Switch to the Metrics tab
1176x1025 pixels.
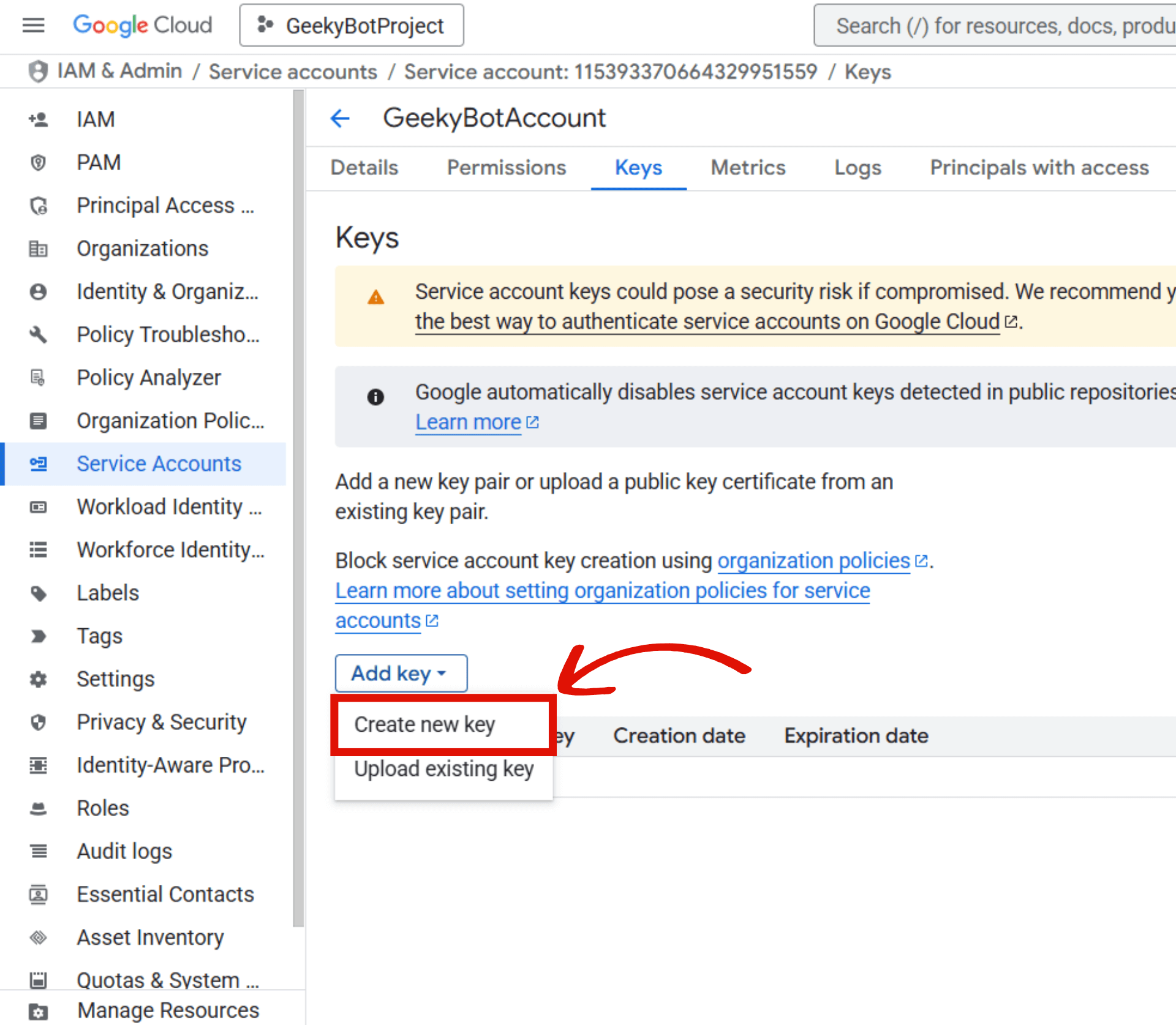(x=748, y=167)
